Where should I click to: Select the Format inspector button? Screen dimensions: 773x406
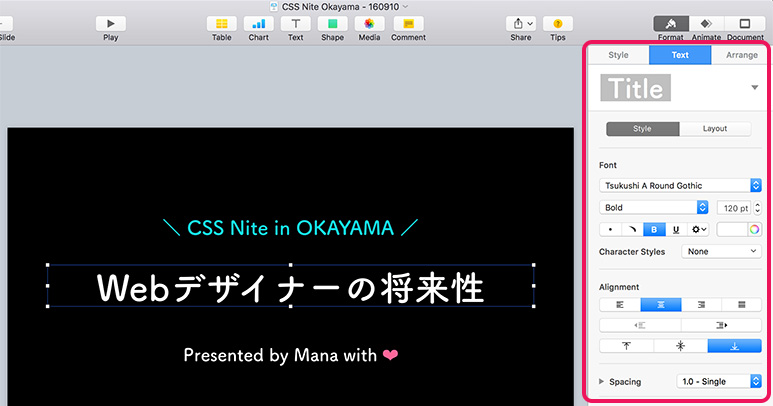(670, 24)
